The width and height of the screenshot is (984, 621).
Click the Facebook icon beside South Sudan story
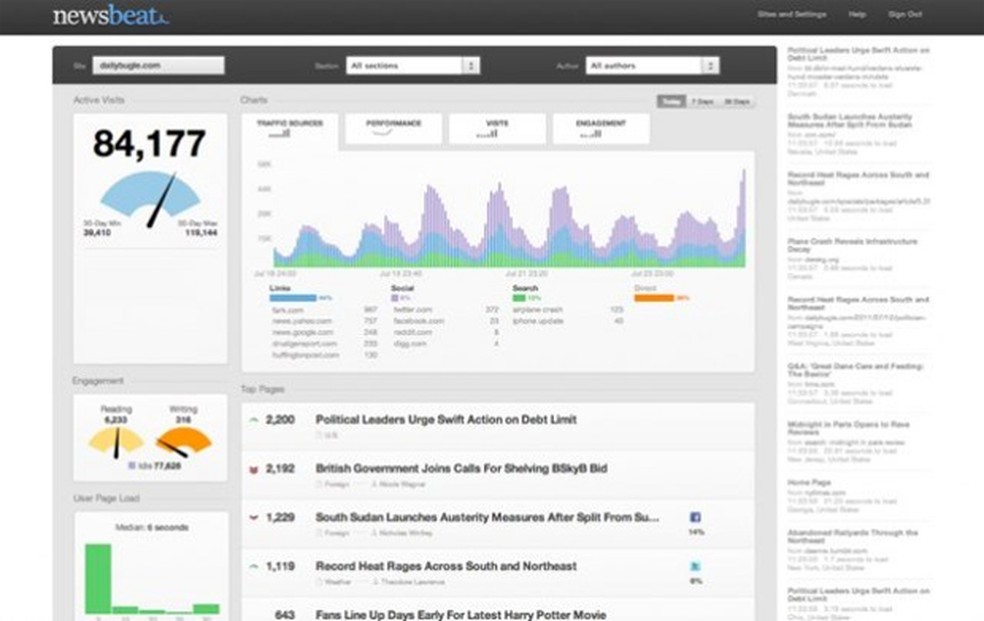click(x=695, y=517)
